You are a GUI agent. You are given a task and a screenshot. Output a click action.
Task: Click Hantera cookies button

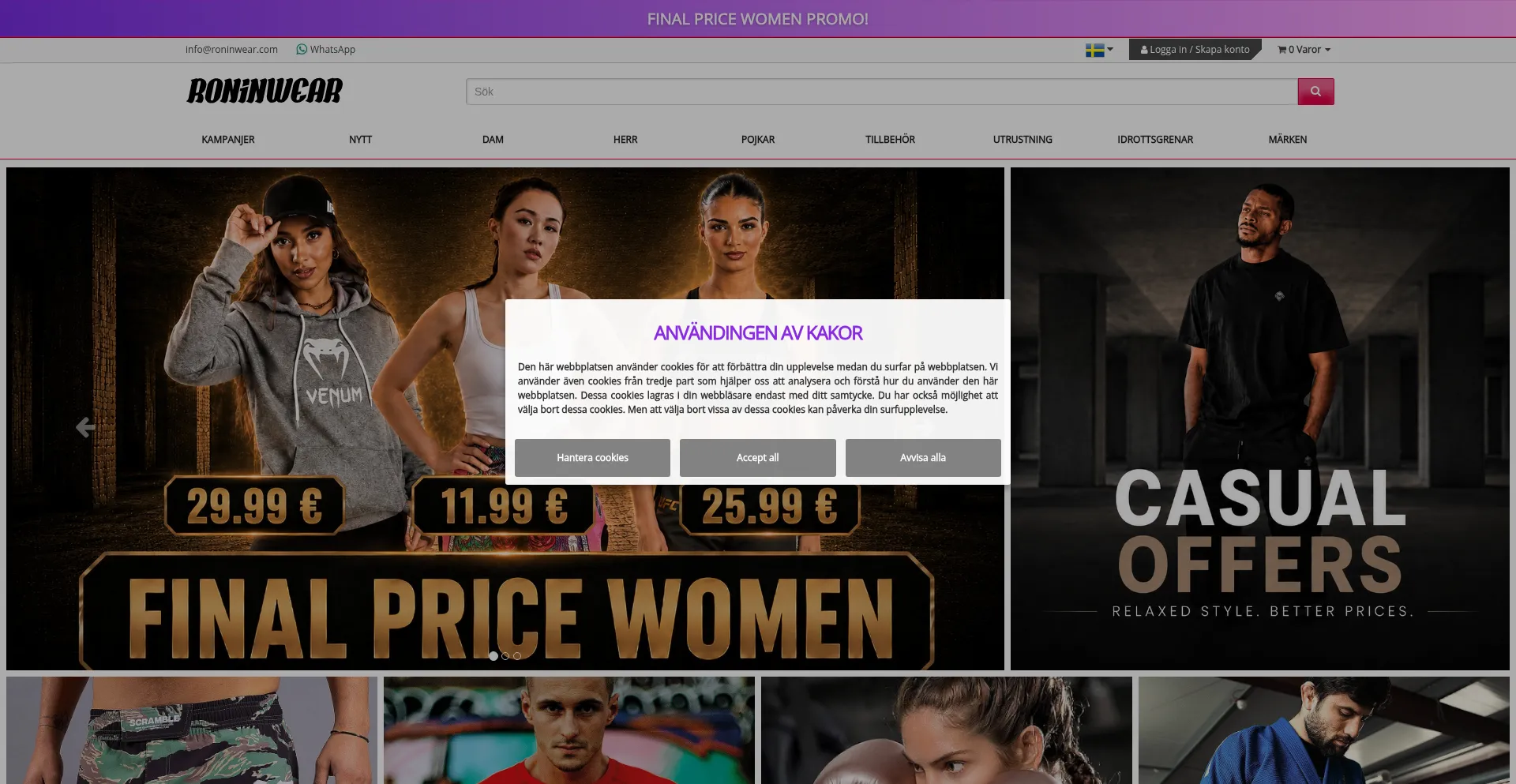pyautogui.click(x=592, y=458)
